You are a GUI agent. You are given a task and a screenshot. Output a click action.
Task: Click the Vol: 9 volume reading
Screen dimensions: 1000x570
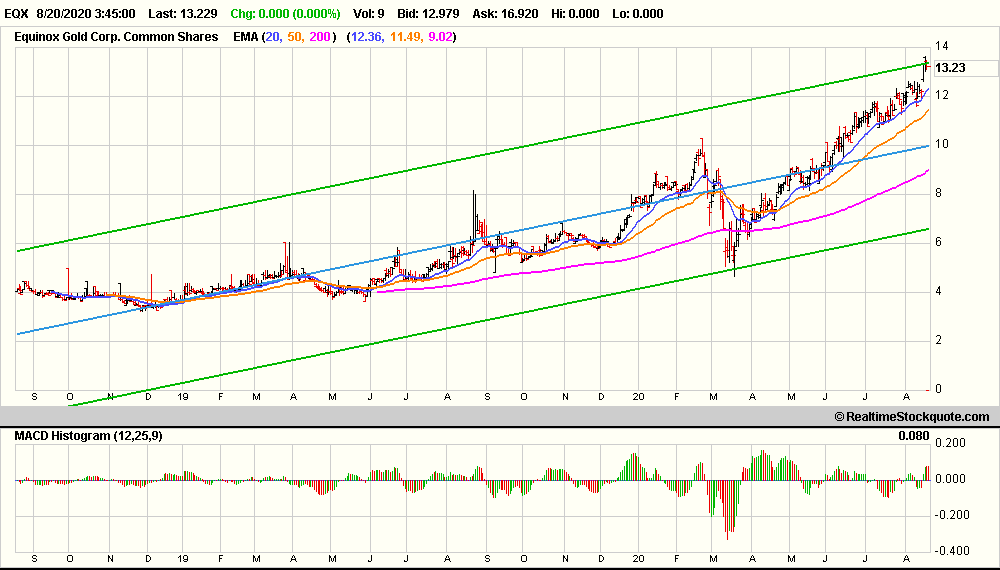click(x=368, y=13)
